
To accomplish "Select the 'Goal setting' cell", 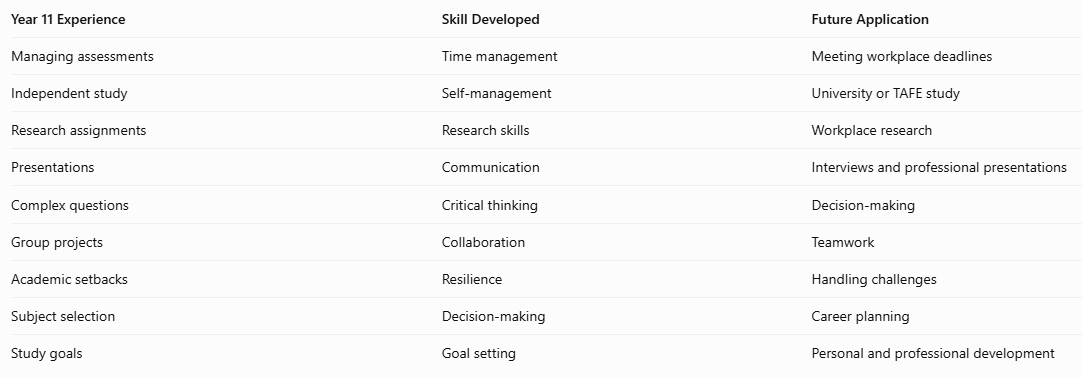I will click(479, 354).
